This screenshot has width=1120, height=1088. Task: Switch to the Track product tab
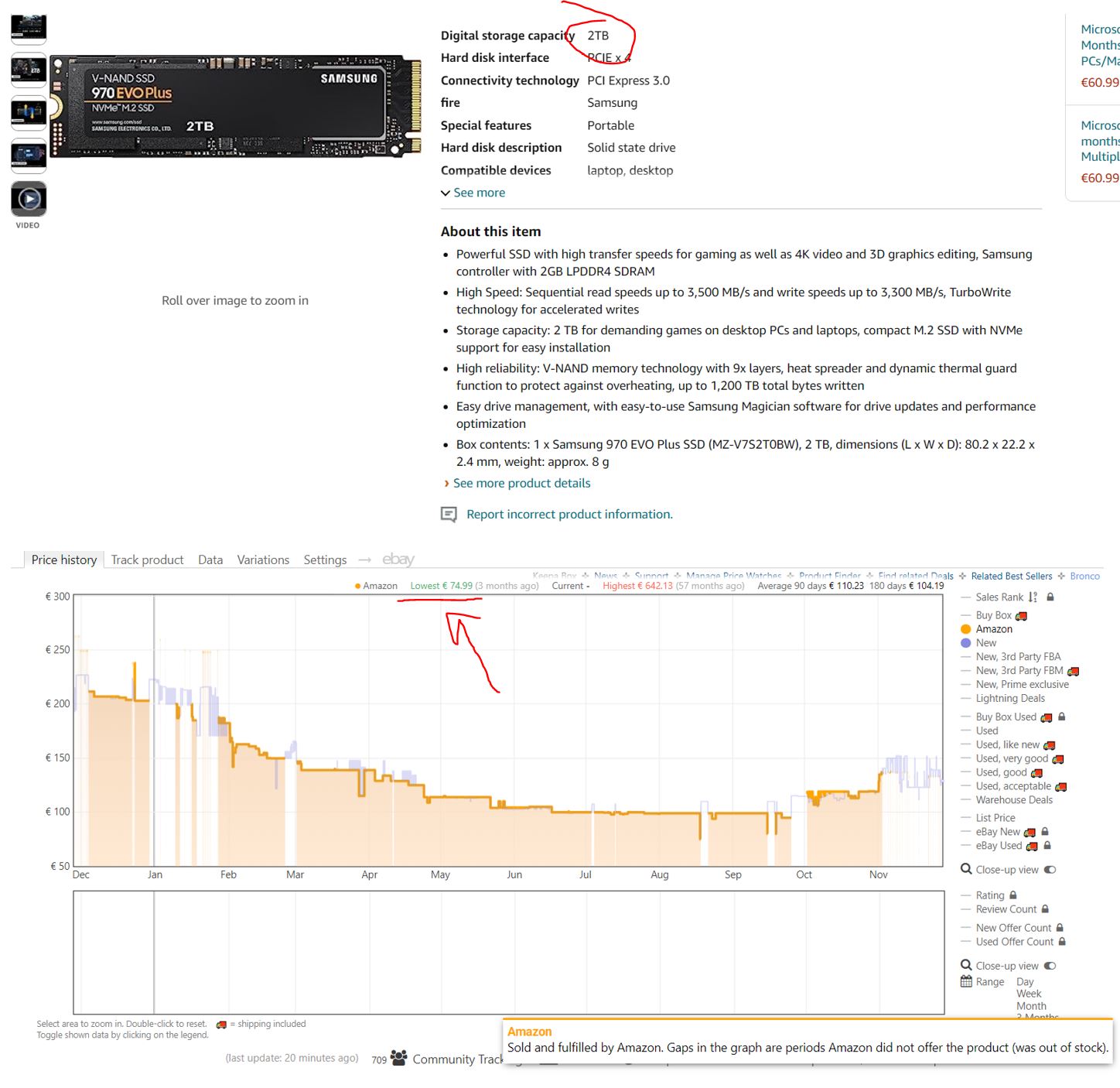click(x=147, y=559)
